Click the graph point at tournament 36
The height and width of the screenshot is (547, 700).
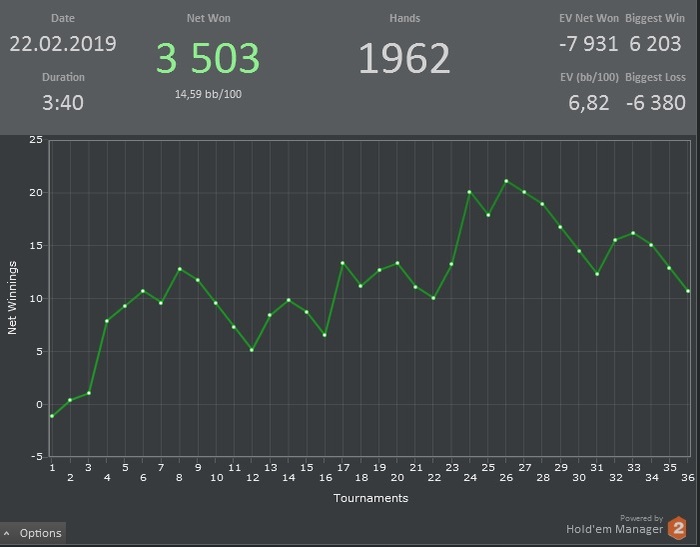688,291
